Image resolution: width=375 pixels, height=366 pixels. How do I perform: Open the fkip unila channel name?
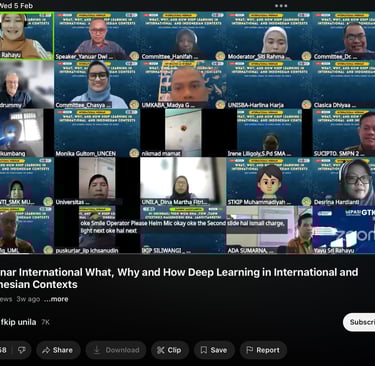click(x=18, y=322)
